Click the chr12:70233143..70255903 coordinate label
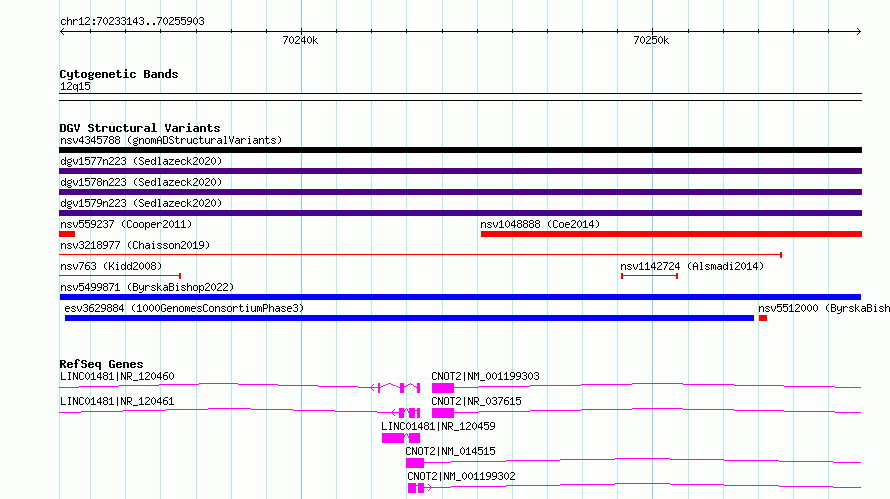The height and width of the screenshot is (499, 890). (132, 22)
